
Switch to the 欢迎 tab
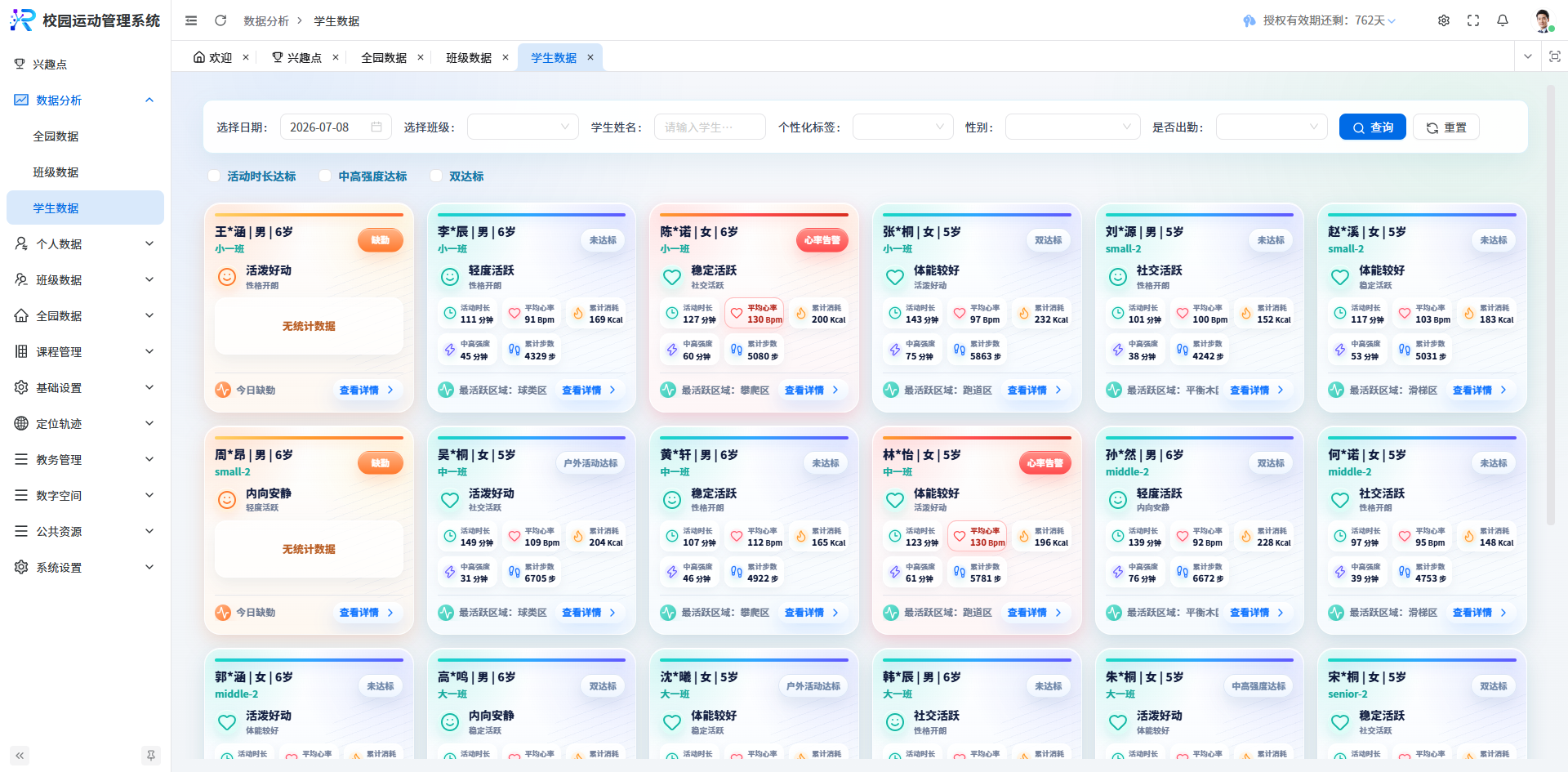[x=212, y=57]
